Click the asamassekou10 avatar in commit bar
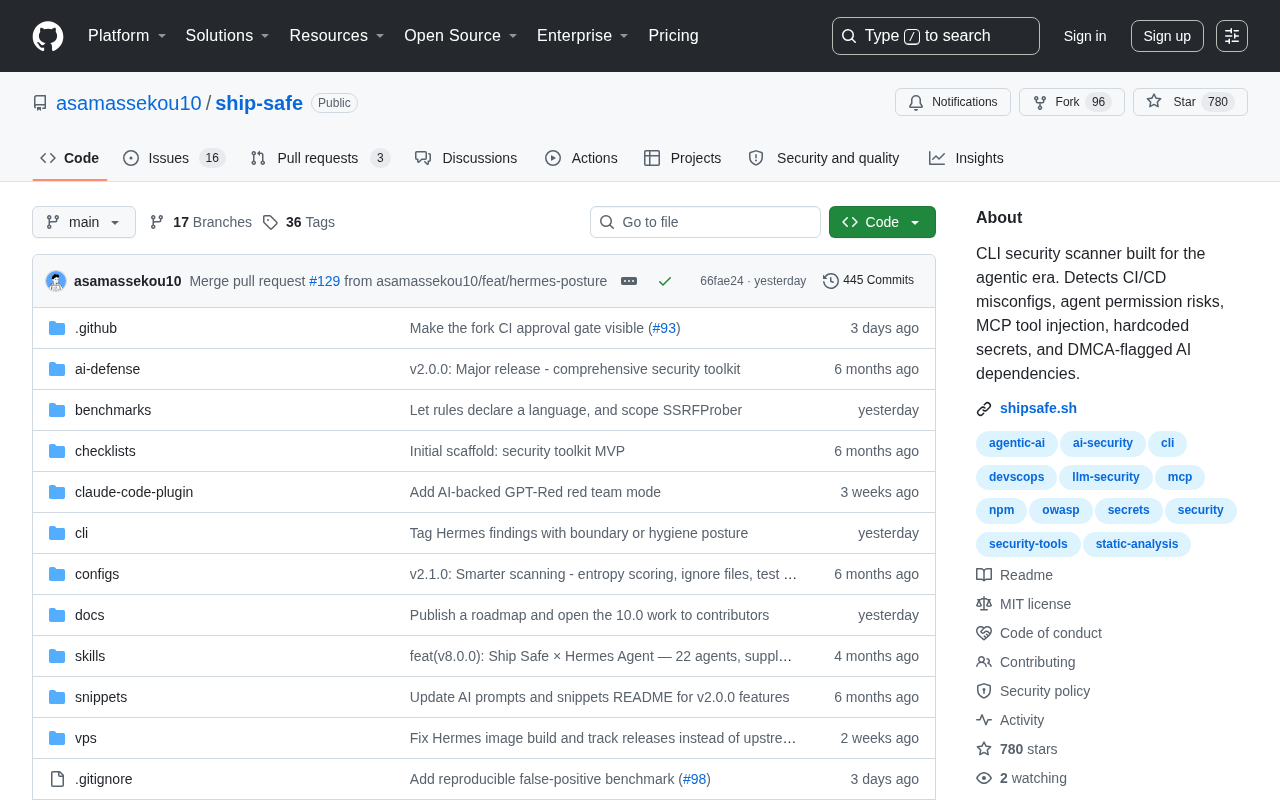 pos(56,281)
